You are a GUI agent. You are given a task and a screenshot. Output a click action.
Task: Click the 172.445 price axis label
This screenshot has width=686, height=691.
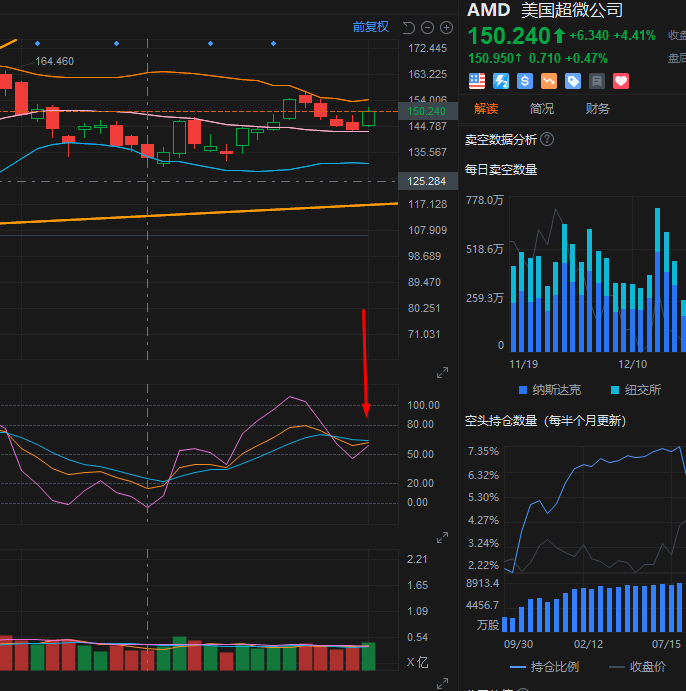[427, 48]
